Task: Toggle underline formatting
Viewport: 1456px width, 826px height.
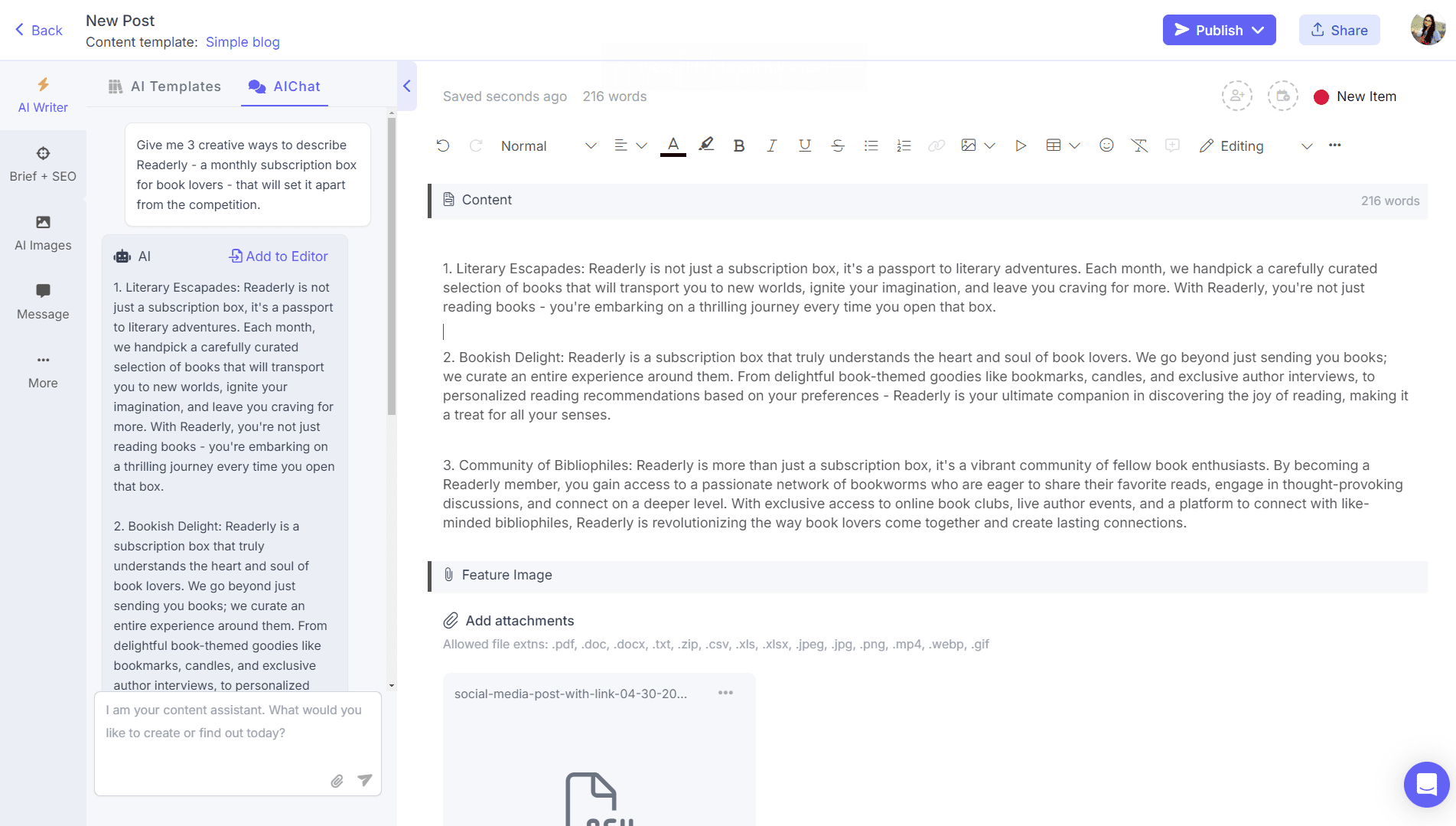Action: (x=805, y=145)
